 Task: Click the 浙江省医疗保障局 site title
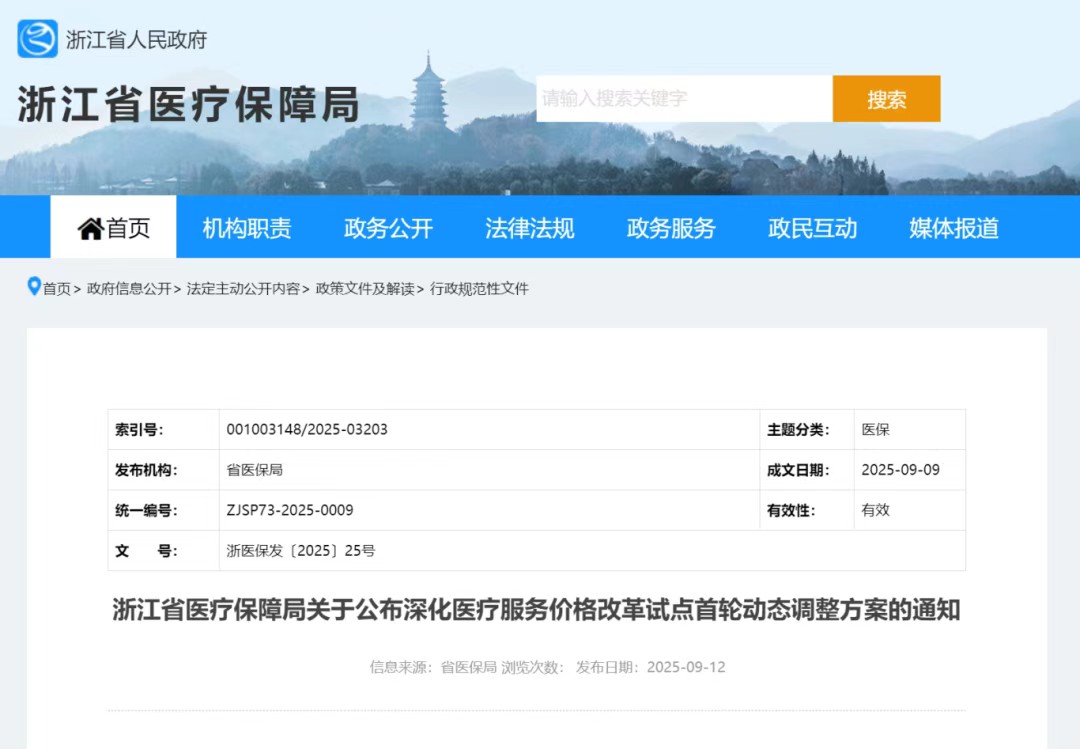[x=188, y=105]
